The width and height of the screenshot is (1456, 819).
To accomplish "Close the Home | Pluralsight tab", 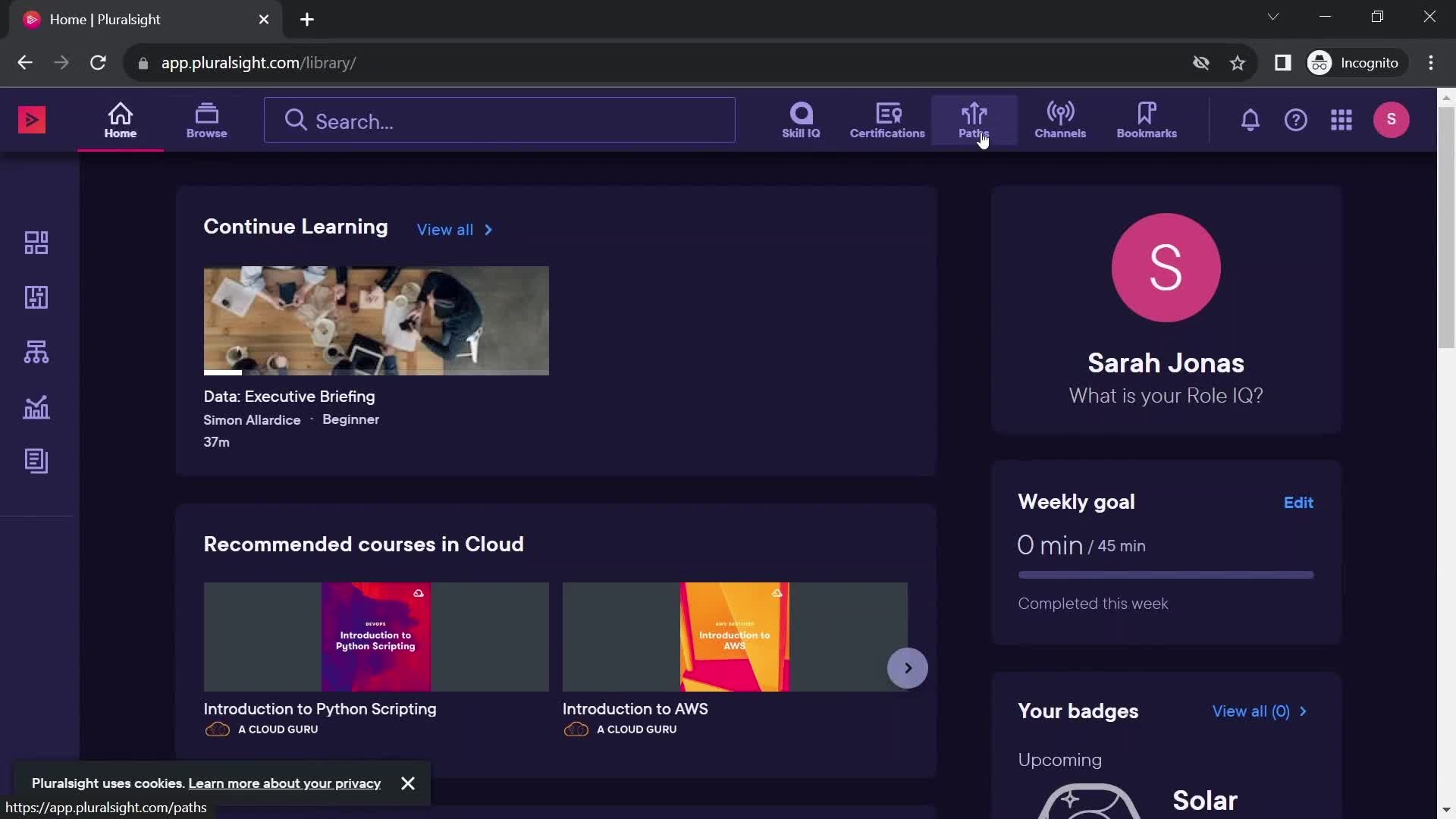I will pyautogui.click(x=264, y=20).
